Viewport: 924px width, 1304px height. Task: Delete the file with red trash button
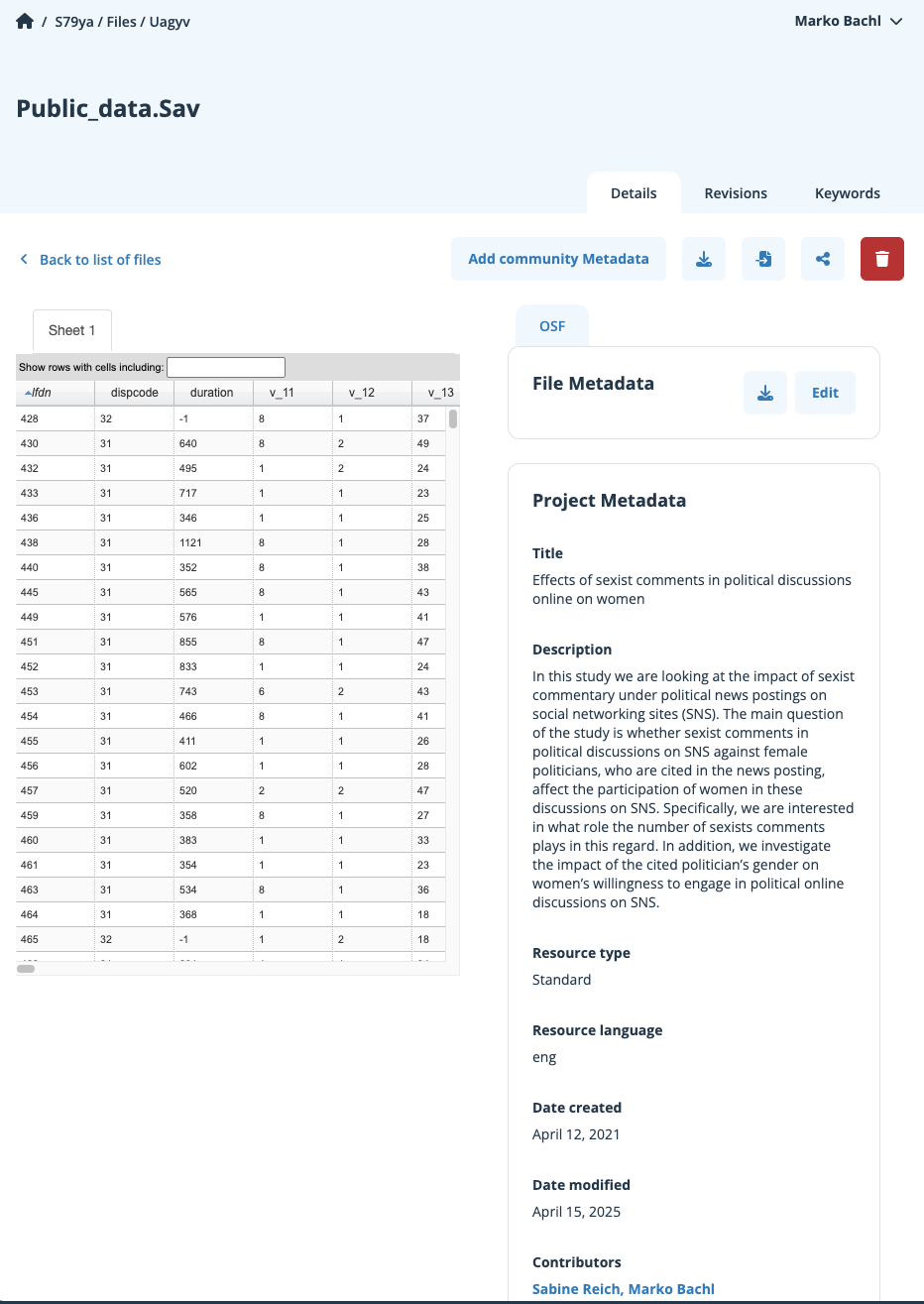[x=882, y=259]
